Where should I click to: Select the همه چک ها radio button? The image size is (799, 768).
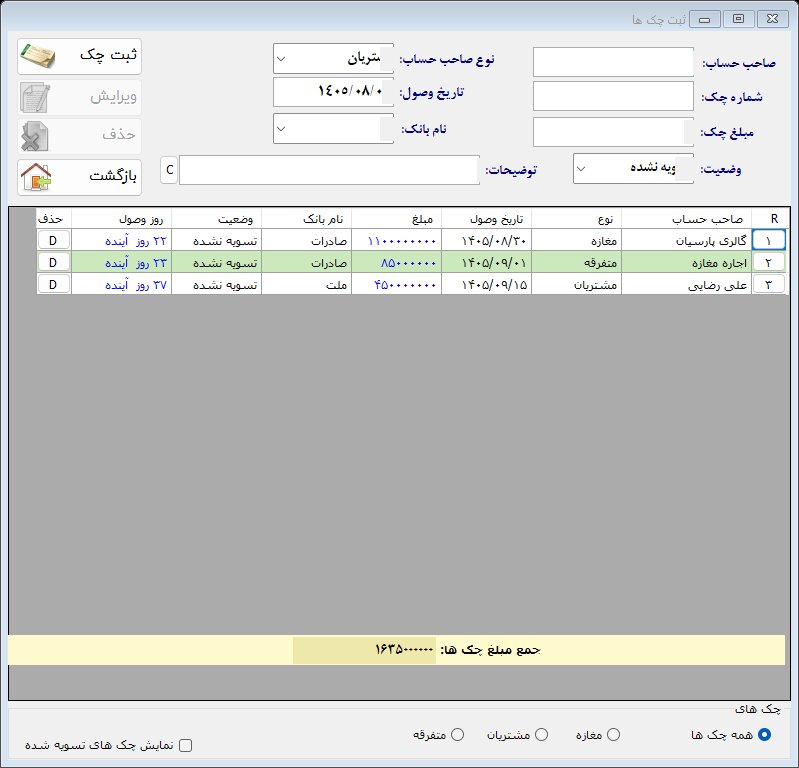point(764,734)
